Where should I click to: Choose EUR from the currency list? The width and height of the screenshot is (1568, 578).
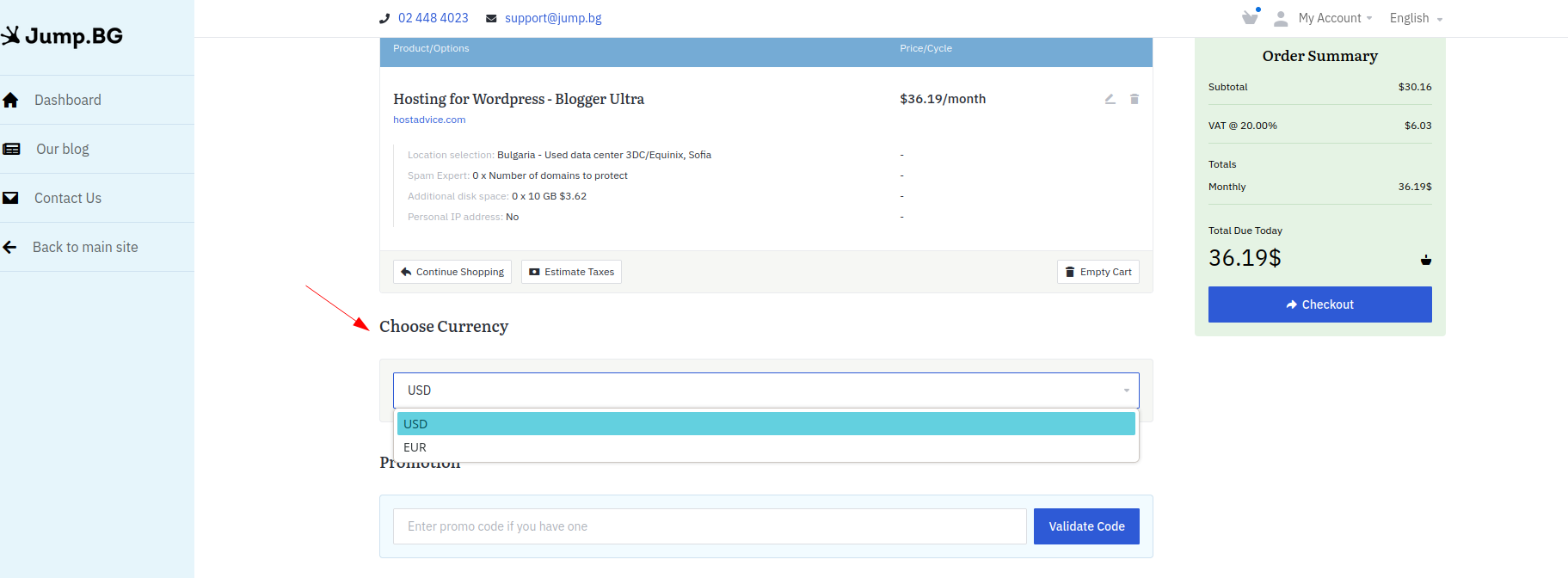click(766, 447)
